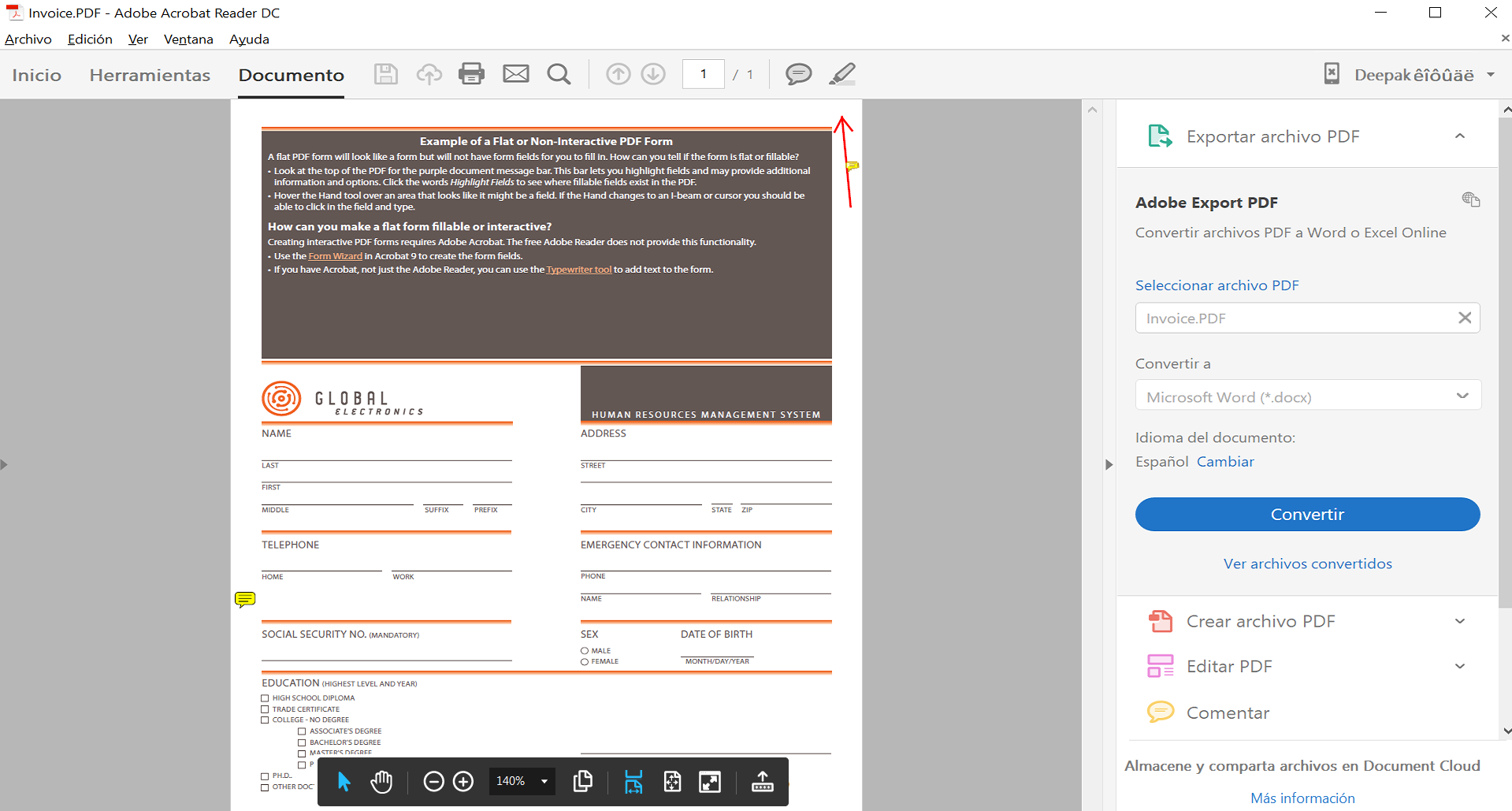Expand the Crear archivo PDF section
1512x811 pixels.
[x=1460, y=621]
